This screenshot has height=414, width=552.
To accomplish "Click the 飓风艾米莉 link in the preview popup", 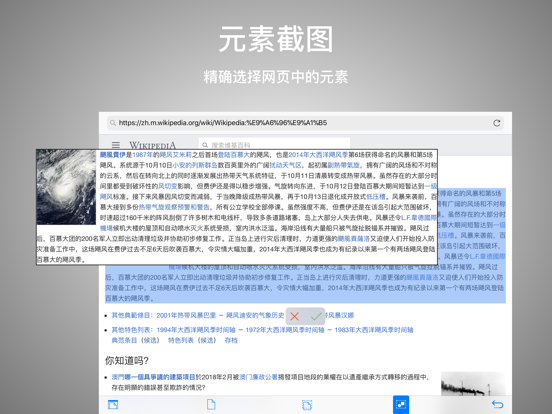I will (175, 155).
